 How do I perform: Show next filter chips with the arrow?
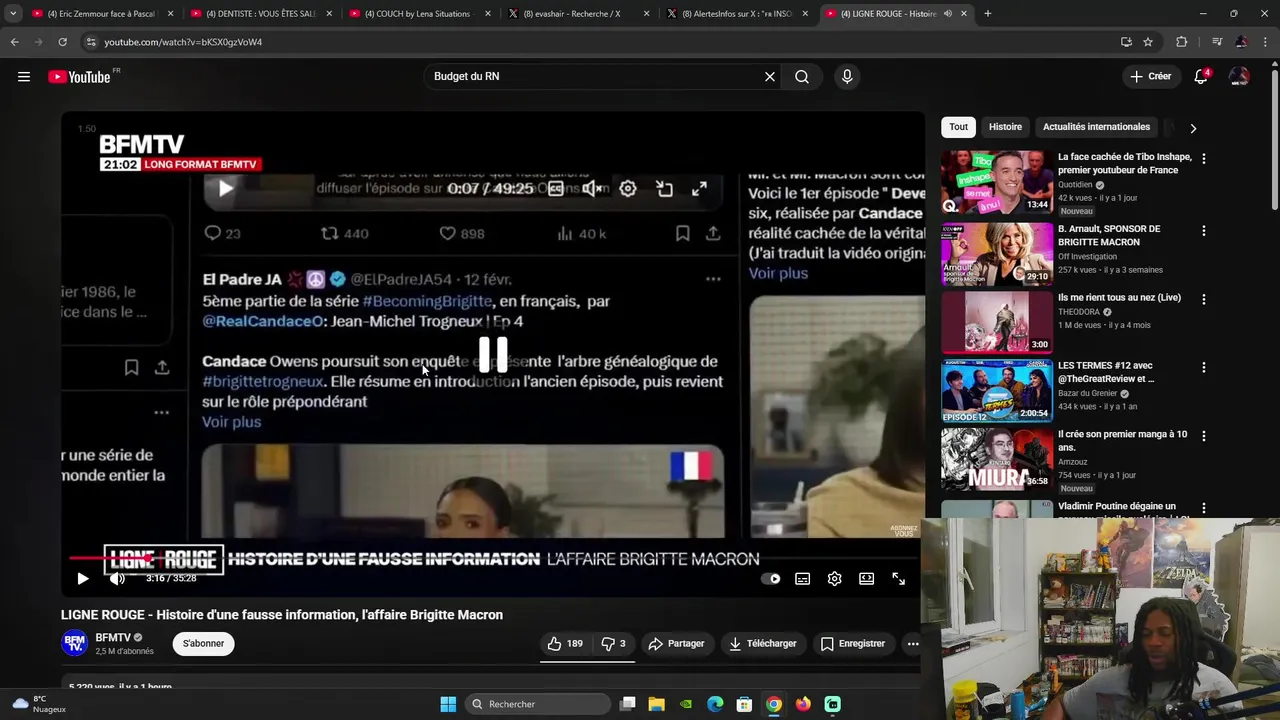click(x=1193, y=128)
